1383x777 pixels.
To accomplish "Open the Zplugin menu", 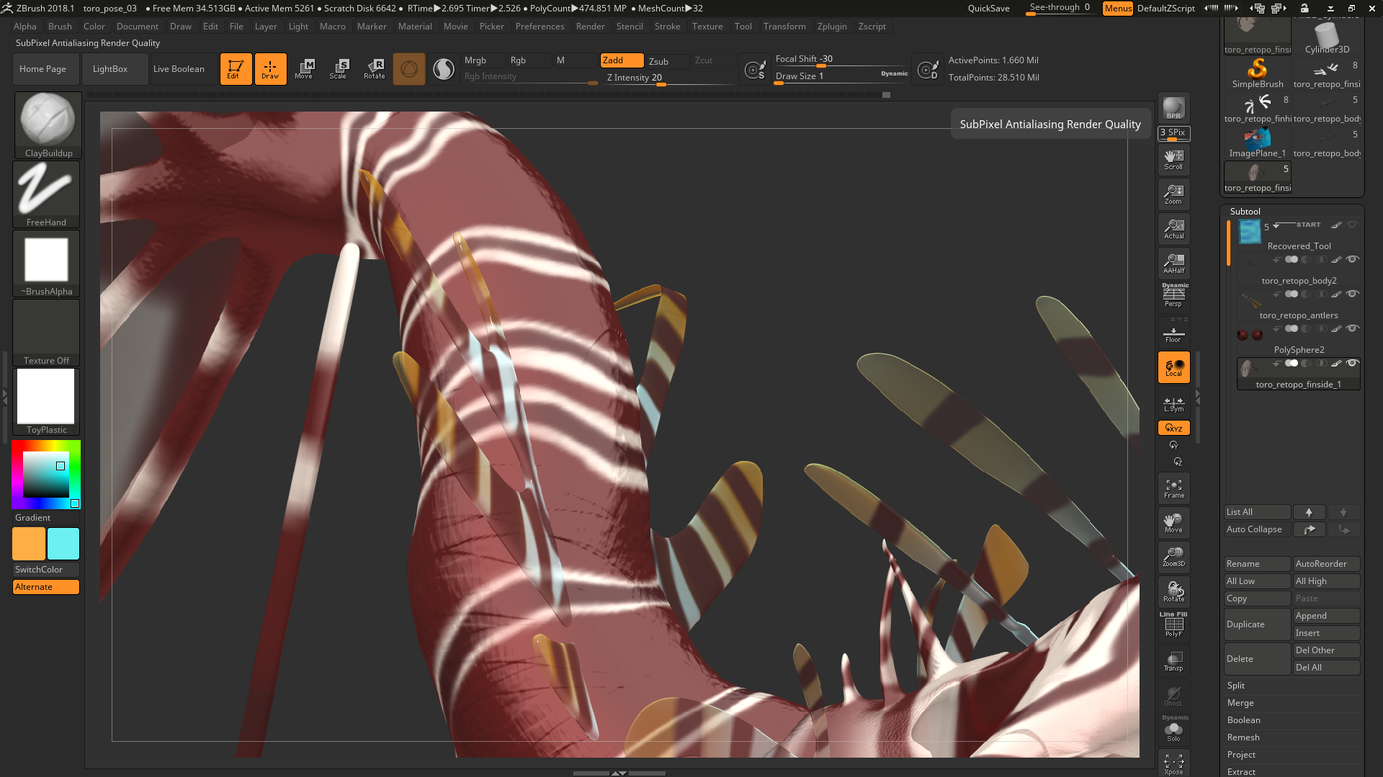I will tap(831, 26).
